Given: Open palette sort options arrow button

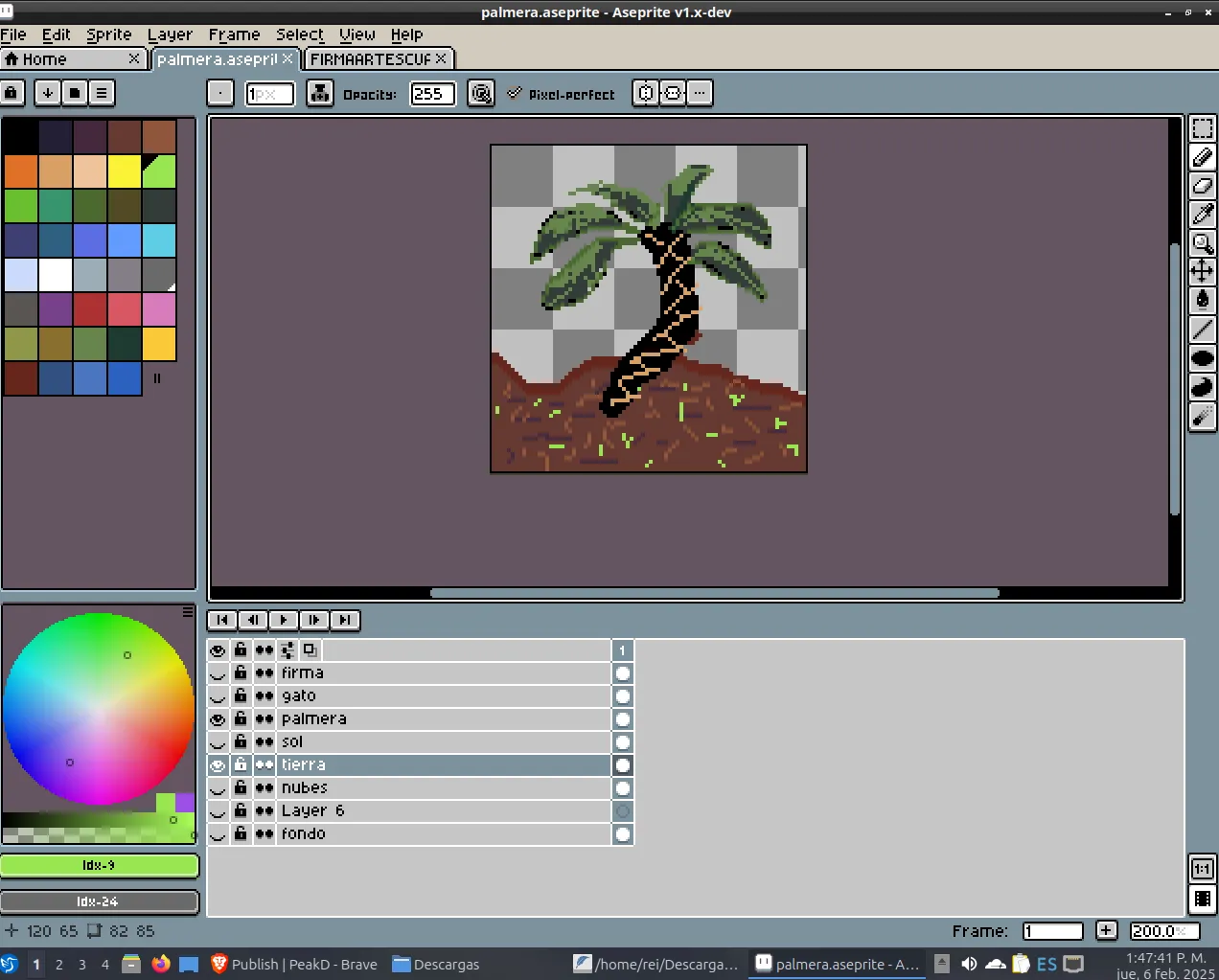Looking at the screenshot, I should point(47,93).
